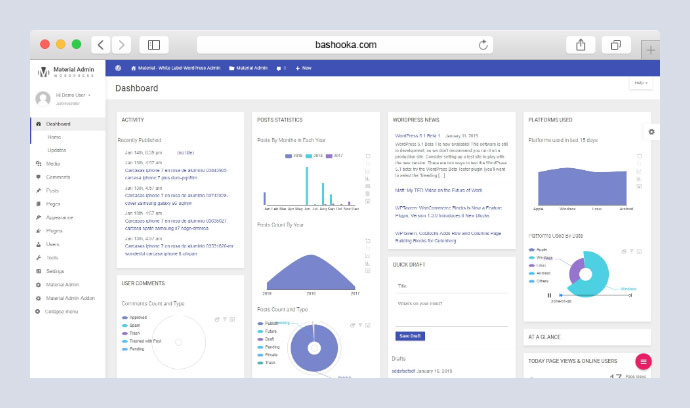
Task: Click the Material Admin gear icon in sidebar
Action: coord(38,285)
